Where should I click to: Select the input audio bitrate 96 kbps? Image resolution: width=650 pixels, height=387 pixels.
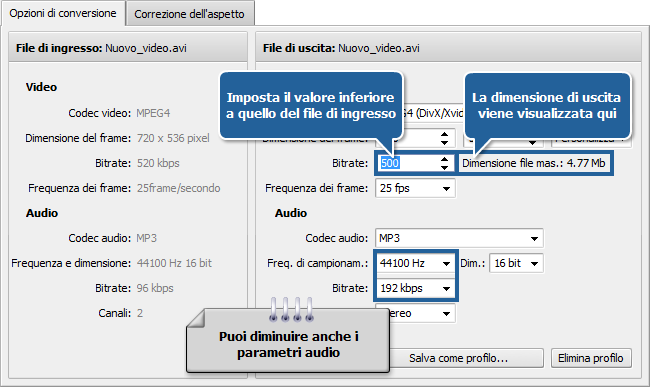pos(155,288)
